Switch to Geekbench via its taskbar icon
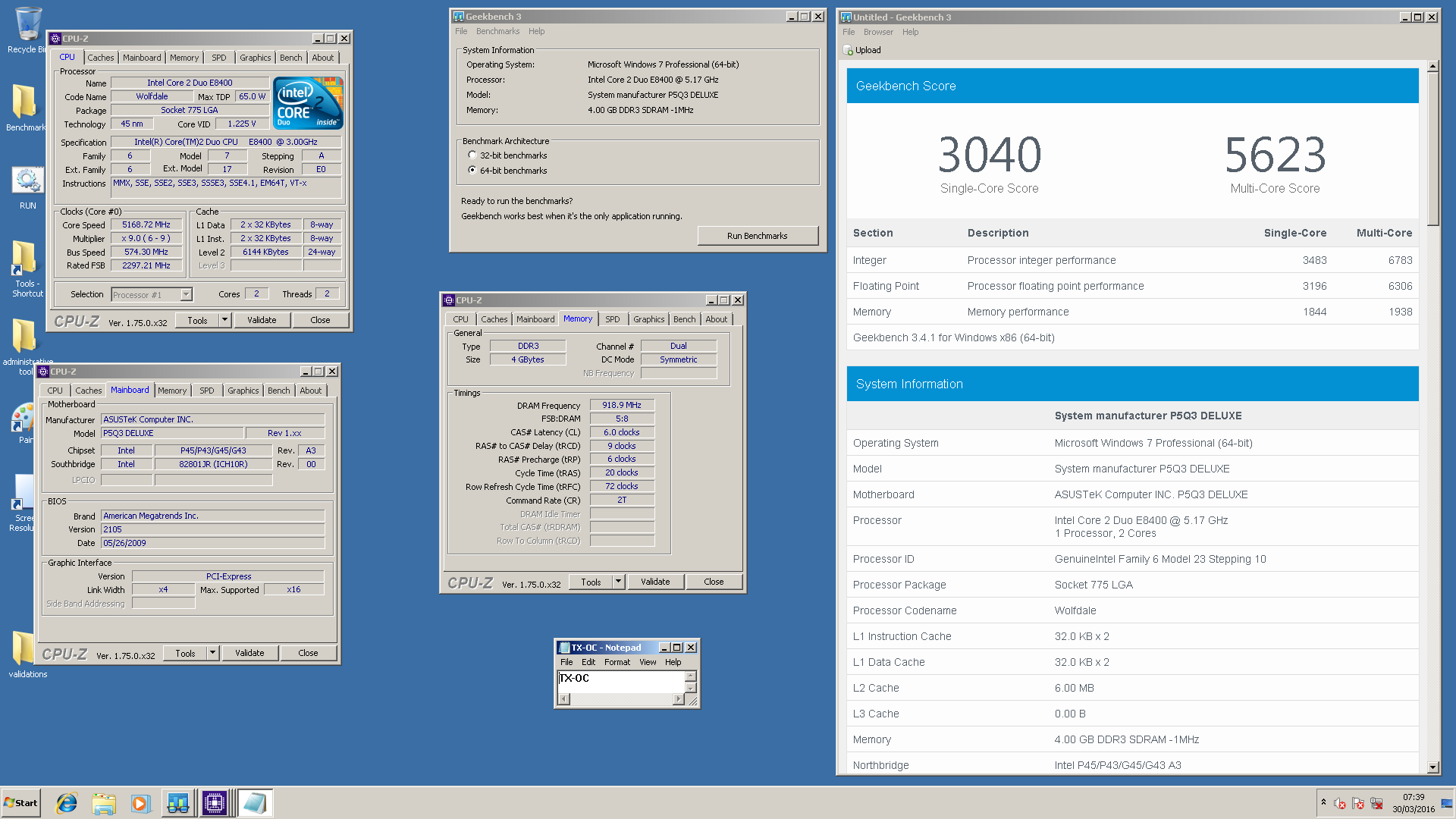Viewport: 1456px width, 819px height. click(x=177, y=803)
